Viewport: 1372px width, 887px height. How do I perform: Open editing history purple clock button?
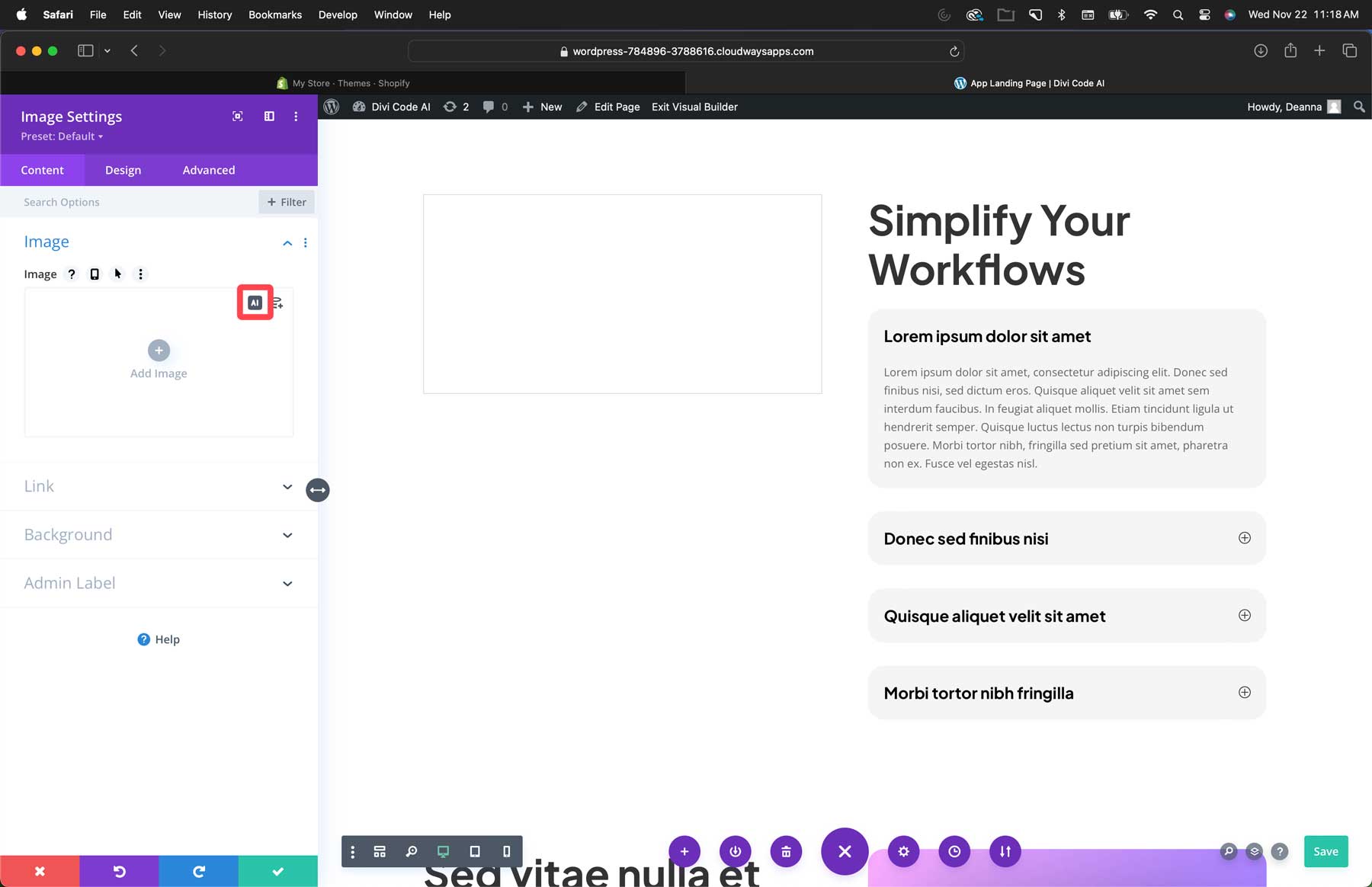coord(954,852)
